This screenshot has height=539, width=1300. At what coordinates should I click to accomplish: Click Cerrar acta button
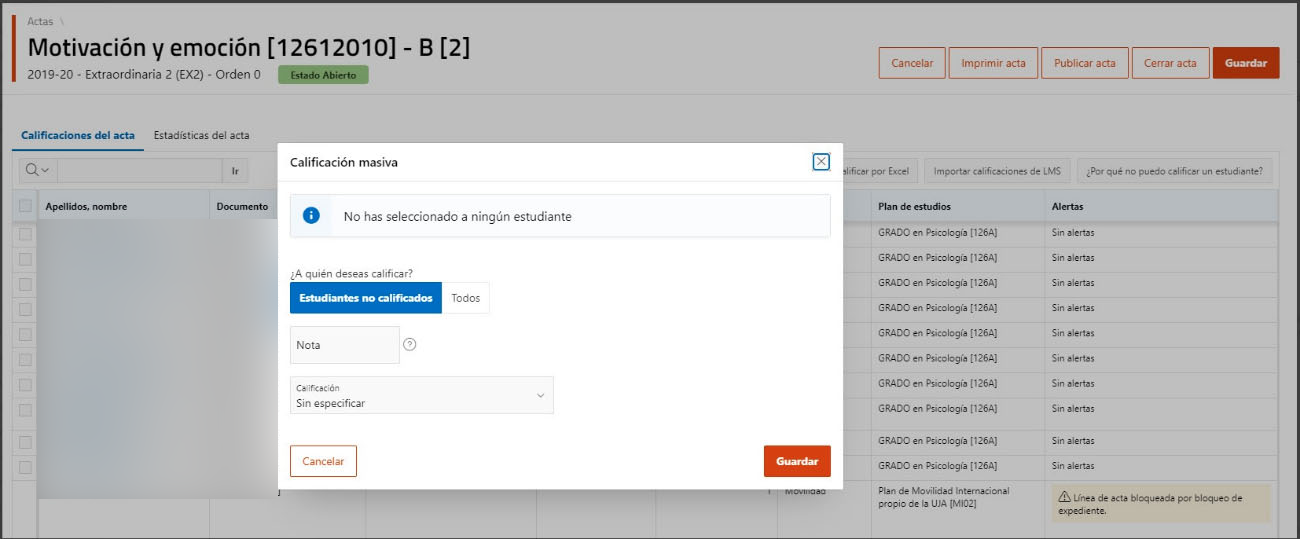tap(1171, 63)
